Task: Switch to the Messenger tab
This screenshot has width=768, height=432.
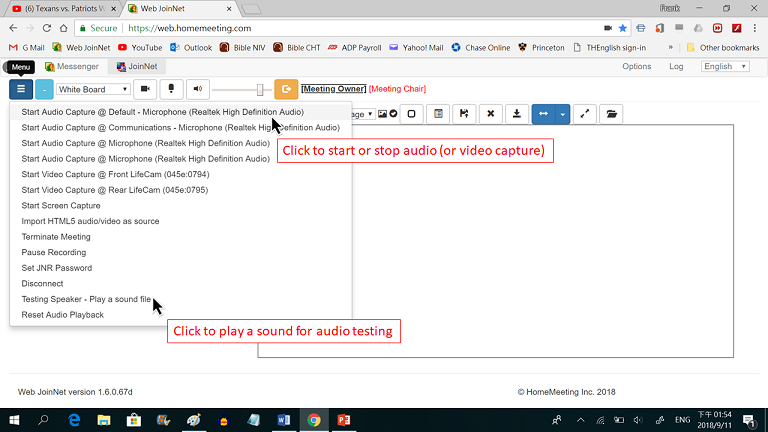Action: tap(72, 66)
